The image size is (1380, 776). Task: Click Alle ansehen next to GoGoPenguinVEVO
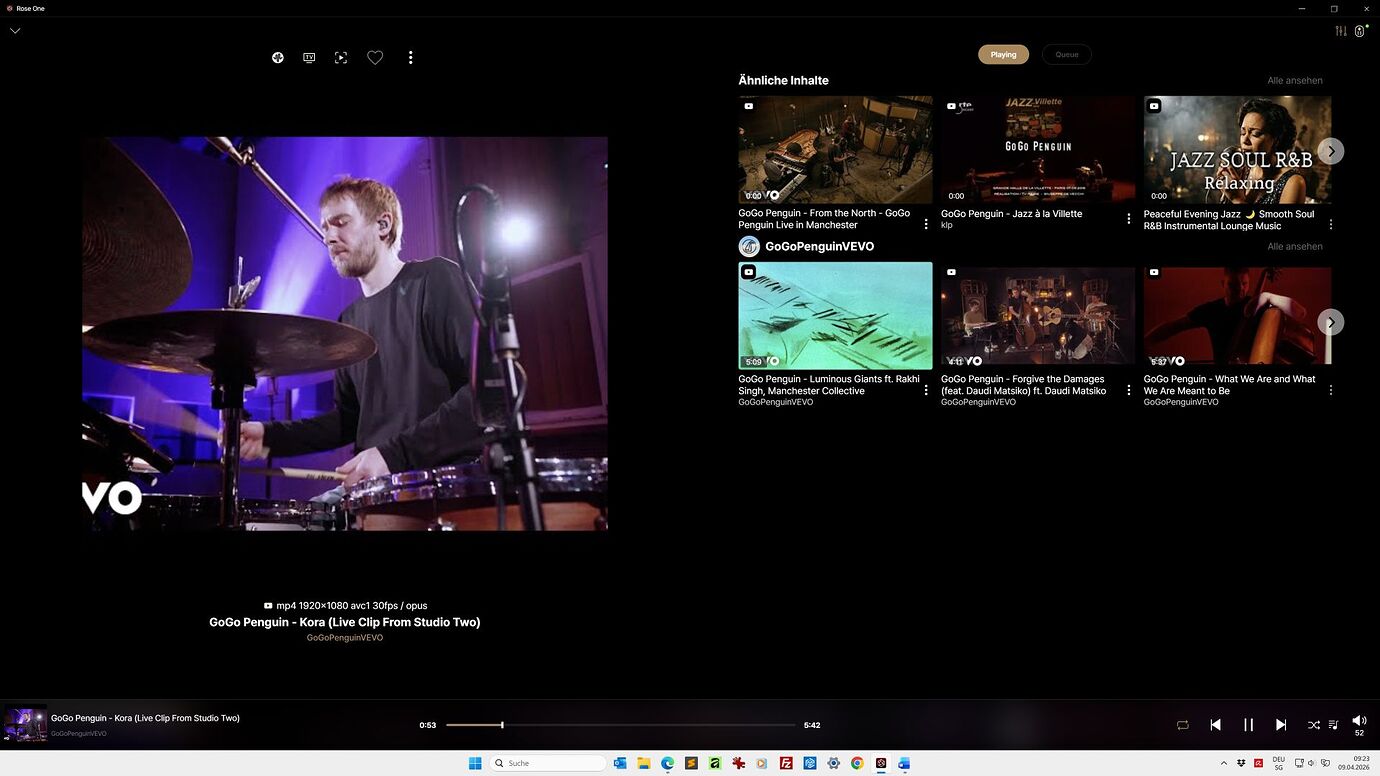(1295, 247)
